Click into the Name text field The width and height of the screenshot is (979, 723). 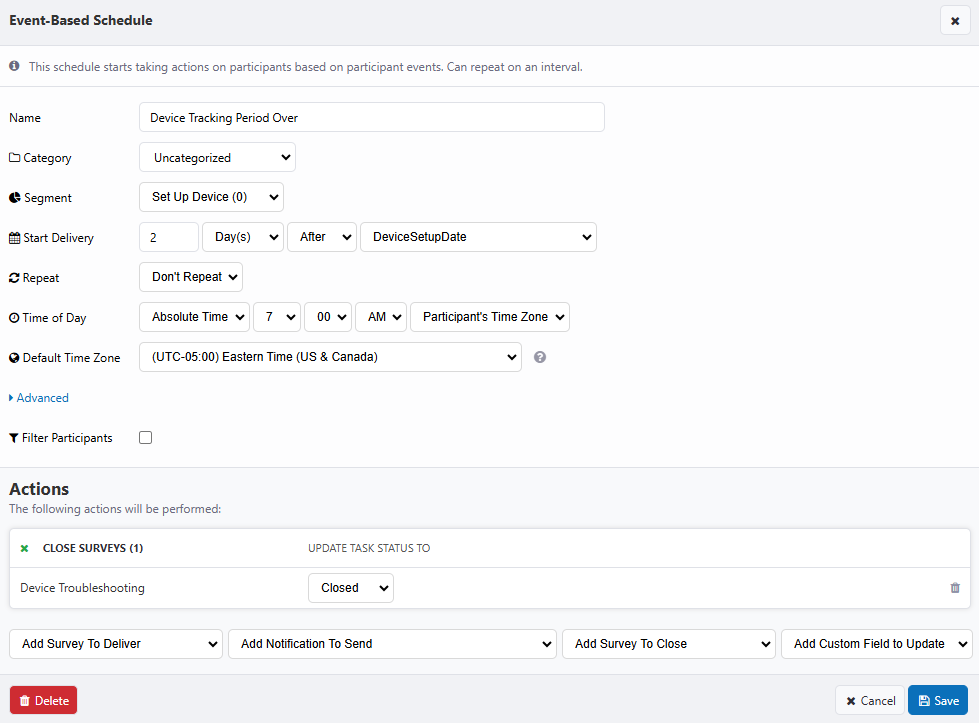click(x=371, y=117)
